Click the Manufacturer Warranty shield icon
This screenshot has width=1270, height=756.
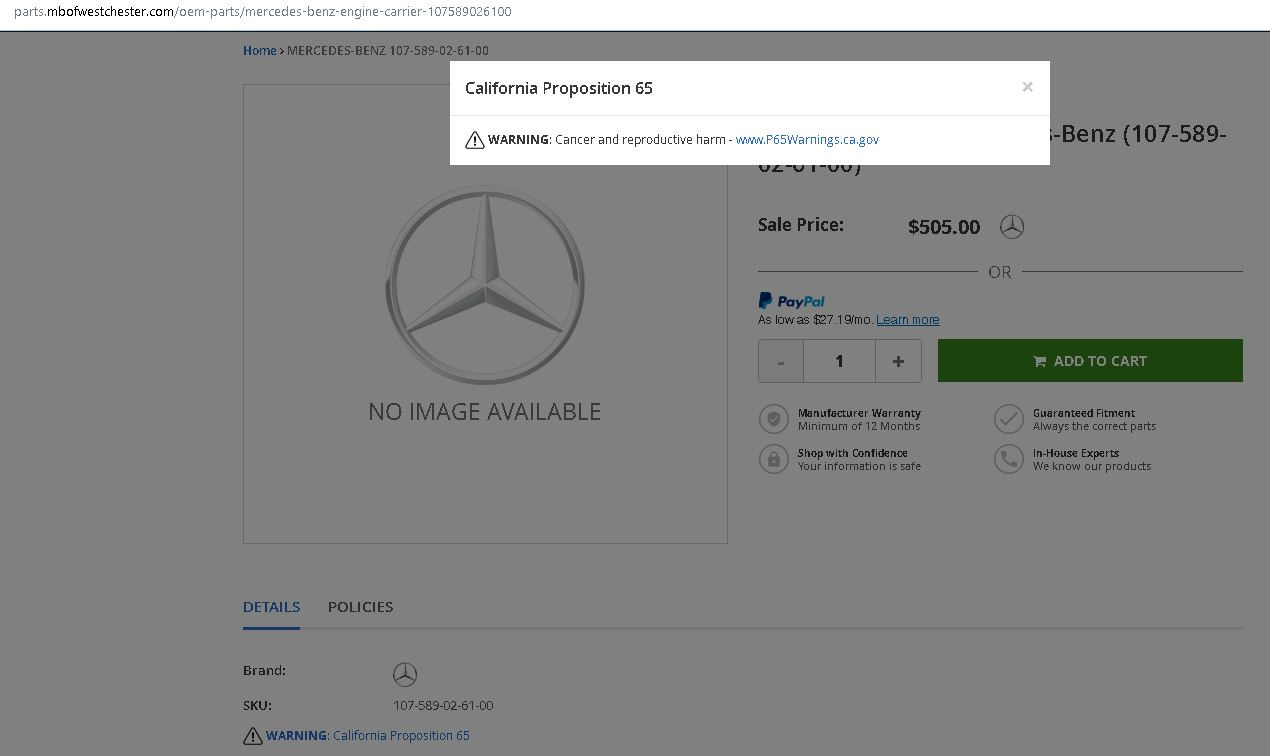774,419
